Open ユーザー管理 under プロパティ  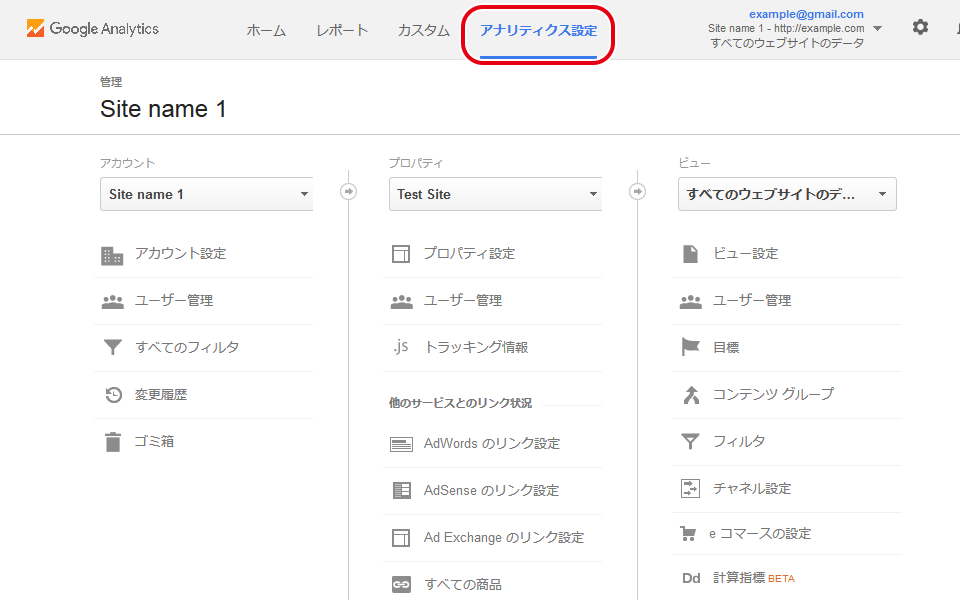coord(463,301)
